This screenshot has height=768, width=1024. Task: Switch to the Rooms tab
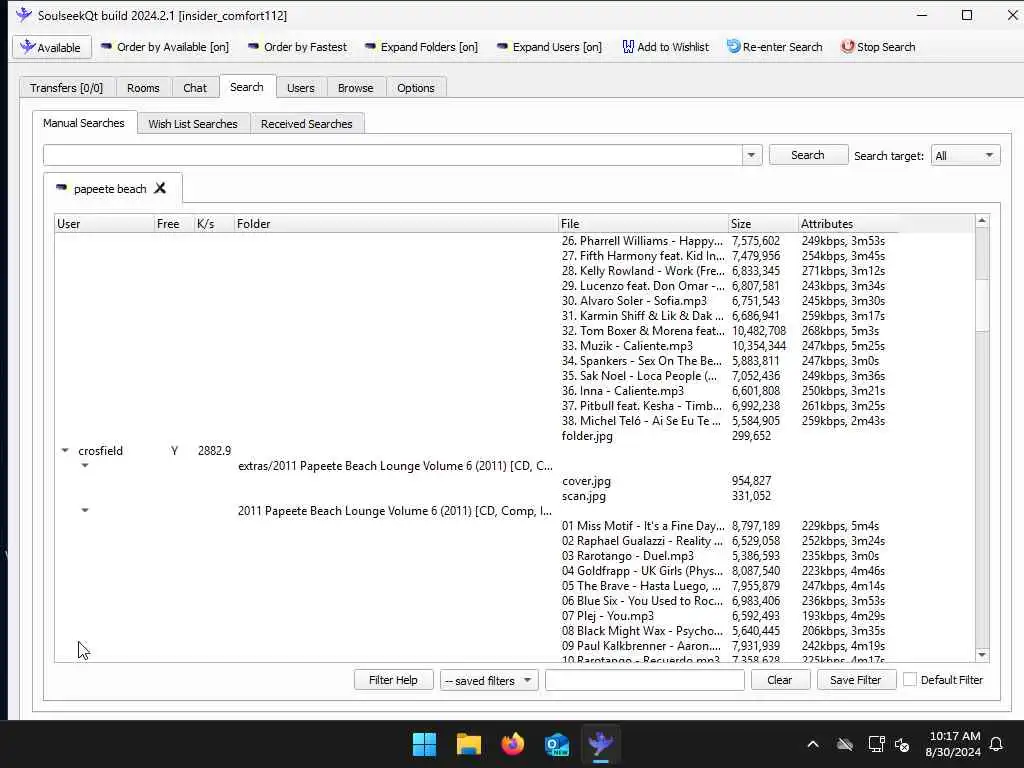[x=143, y=88]
